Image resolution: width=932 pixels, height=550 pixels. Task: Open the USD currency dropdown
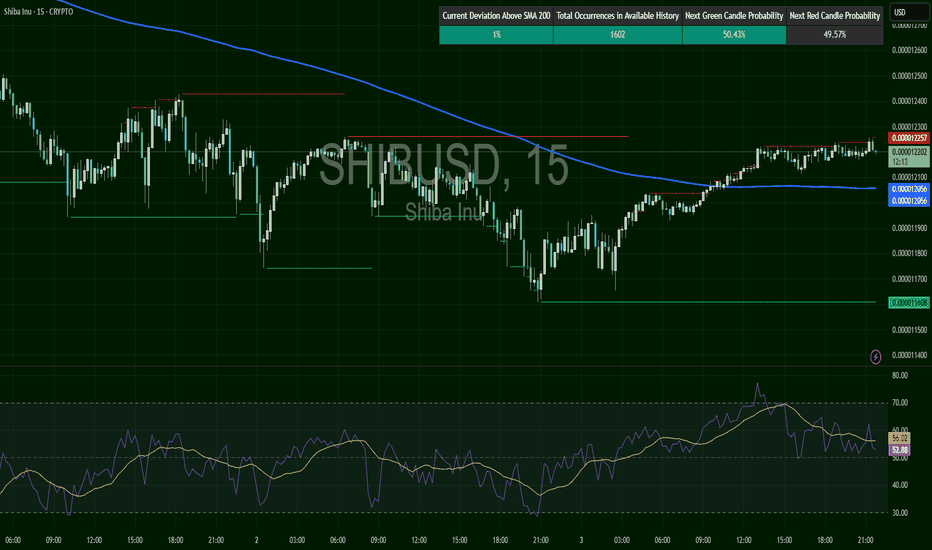[908, 12]
